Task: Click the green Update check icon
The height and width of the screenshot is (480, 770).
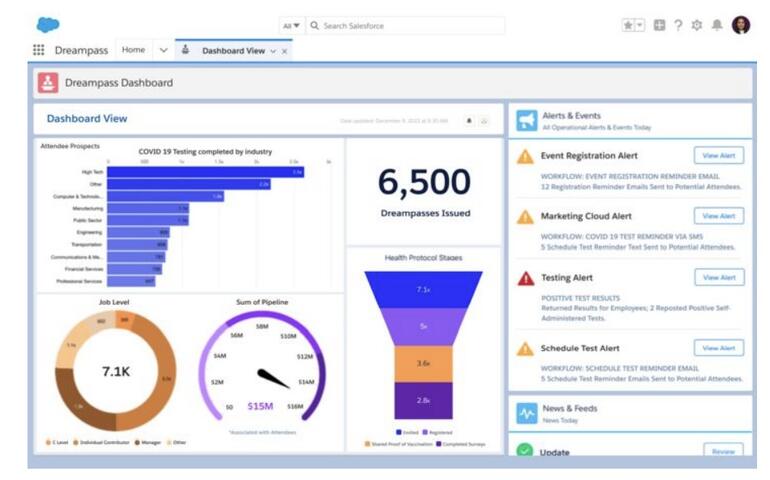Action: click(525, 450)
